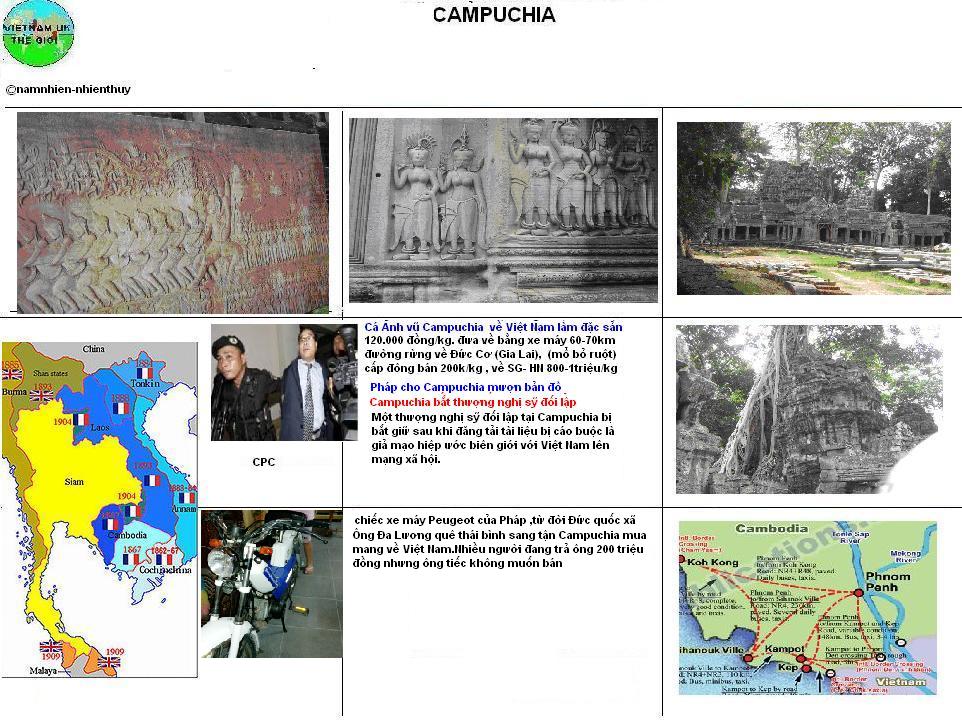Open the Peugeot motorbike photo

[272, 583]
